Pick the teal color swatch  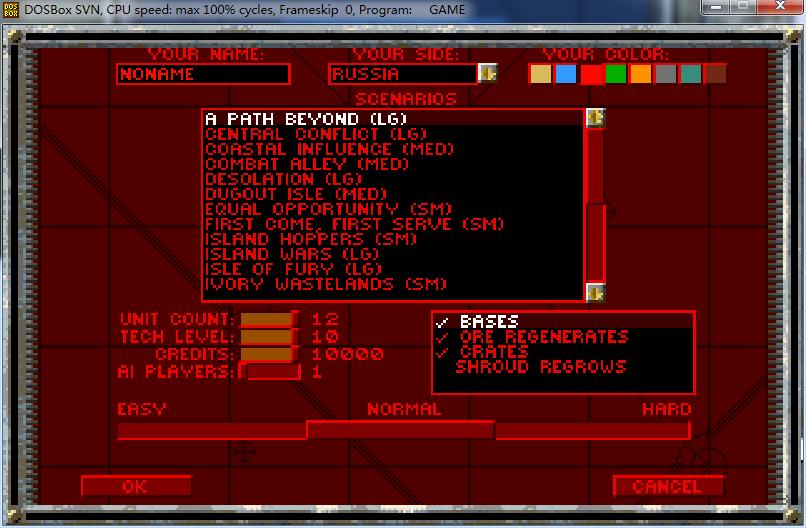click(690, 74)
